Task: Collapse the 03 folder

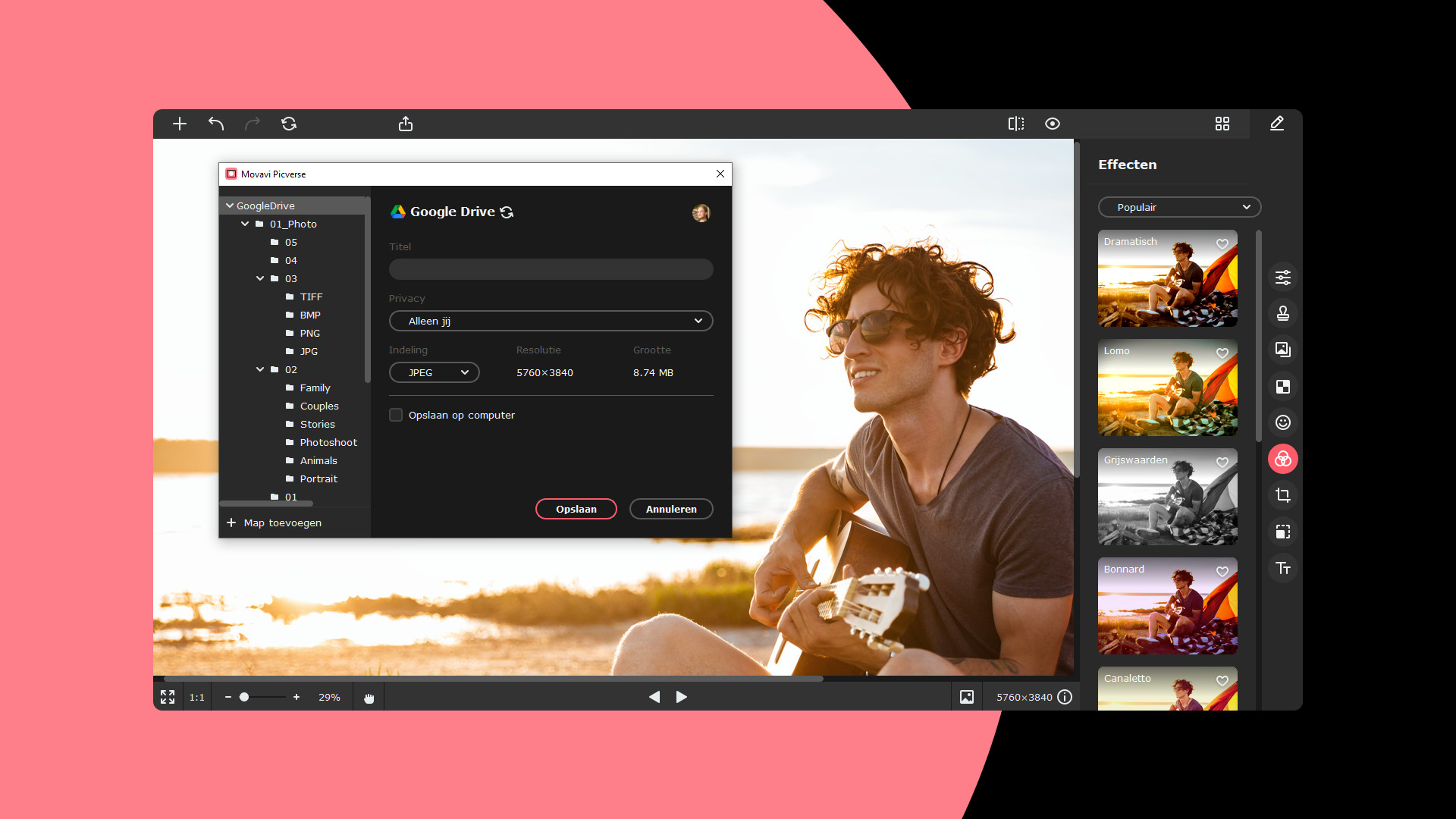Action: coord(260,278)
